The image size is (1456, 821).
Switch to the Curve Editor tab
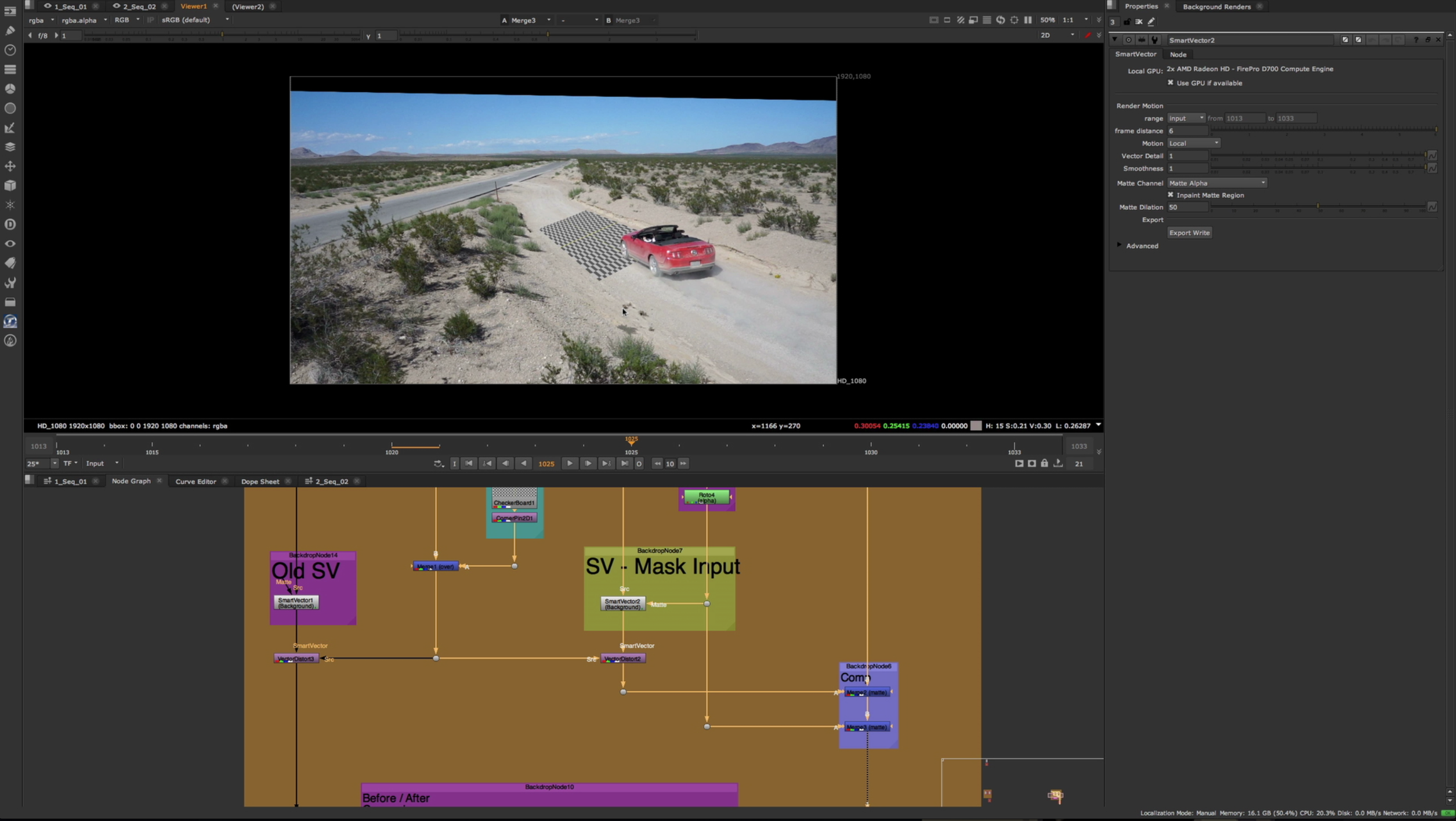tap(195, 481)
